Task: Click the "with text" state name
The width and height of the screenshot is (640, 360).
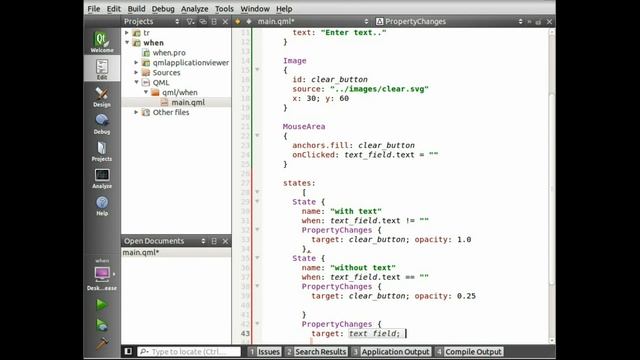Action: [x=356, y=211]
